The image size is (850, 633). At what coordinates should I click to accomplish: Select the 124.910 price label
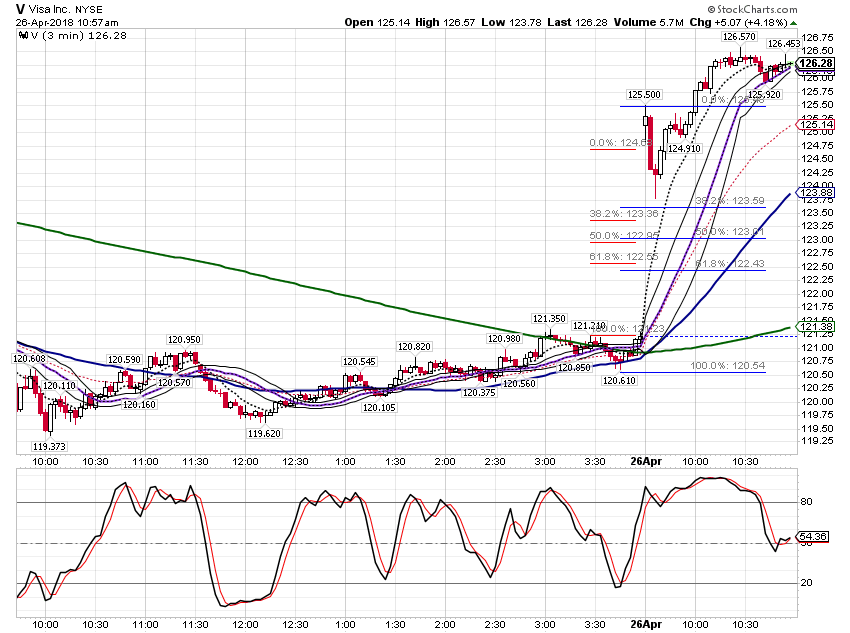tap(684, 148)
